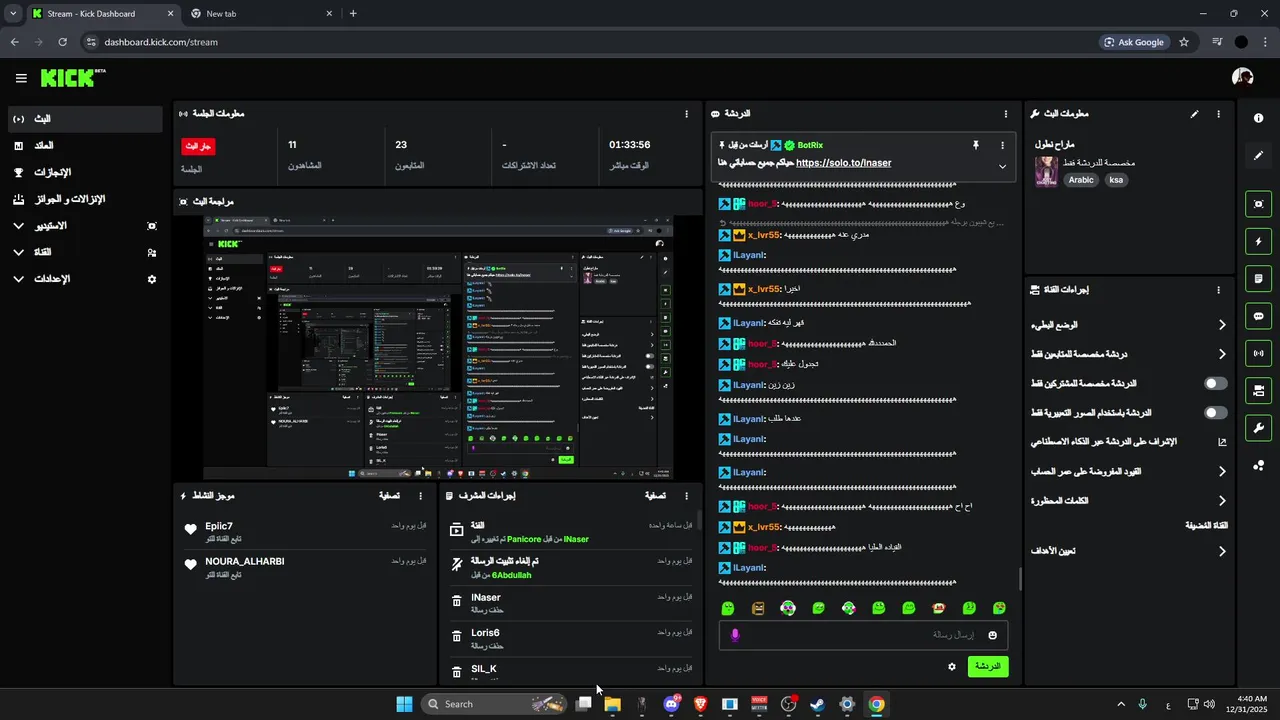Open chat settings via the gear icon
The height and width of the screenshot is (720, 1280).
(x=952, y=666)
